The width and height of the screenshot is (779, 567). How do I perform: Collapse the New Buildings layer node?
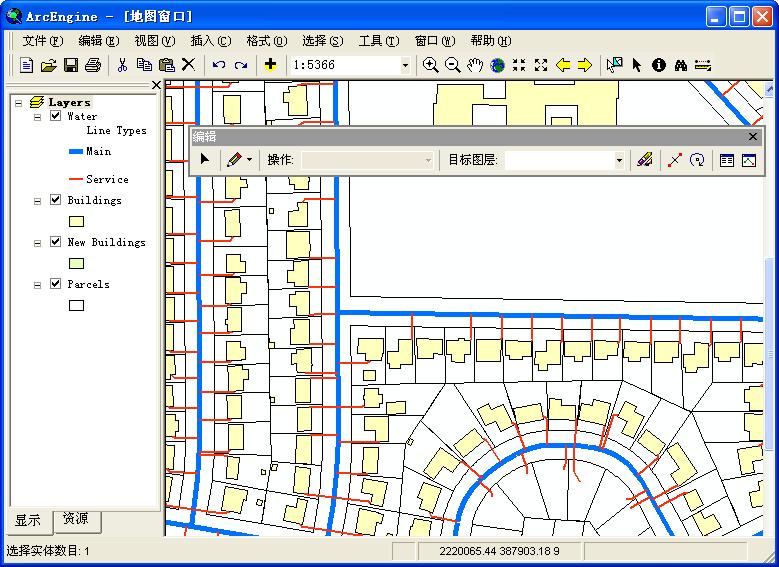coord(37,243)
